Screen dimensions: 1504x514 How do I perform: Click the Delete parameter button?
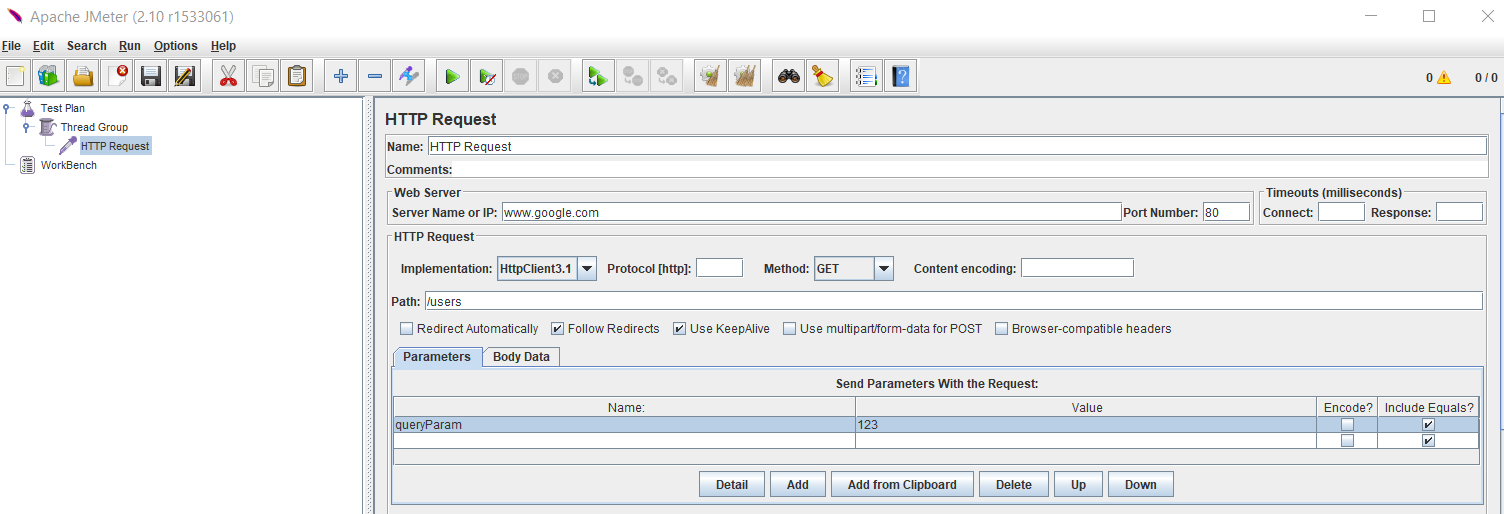click(1013, 485)
